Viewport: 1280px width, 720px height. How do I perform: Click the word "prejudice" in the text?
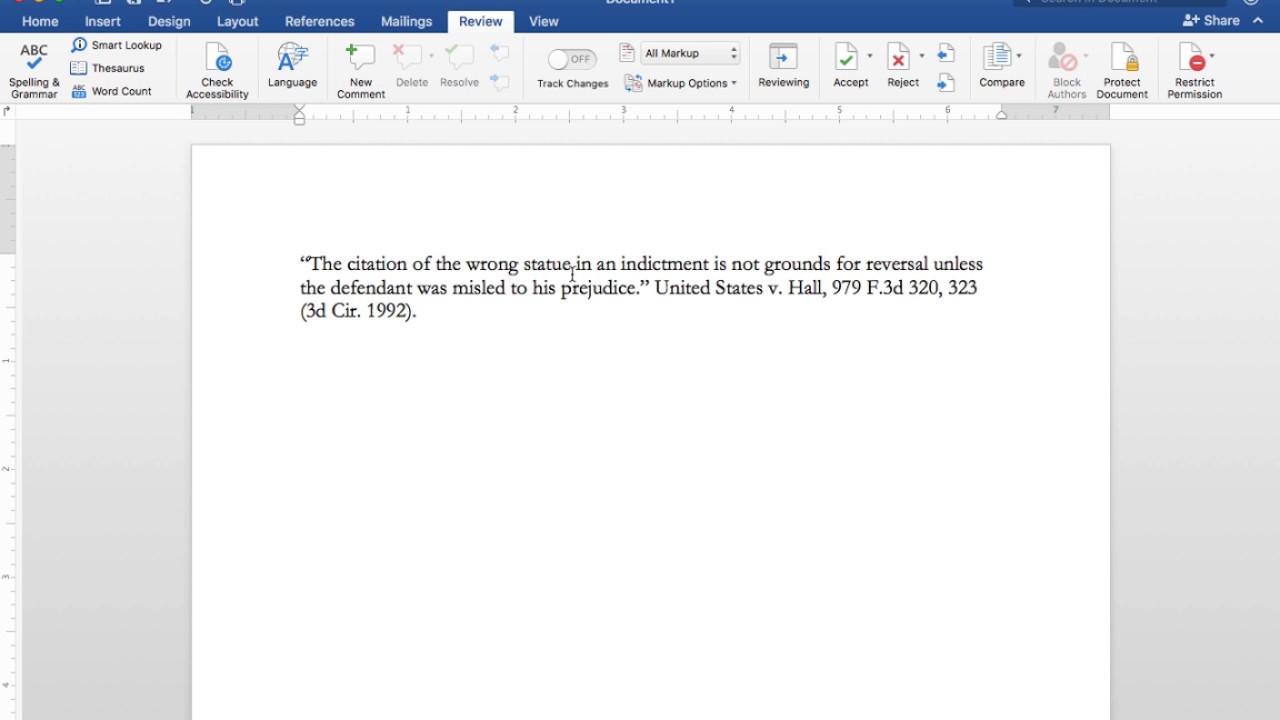click(x=597, y=288)
